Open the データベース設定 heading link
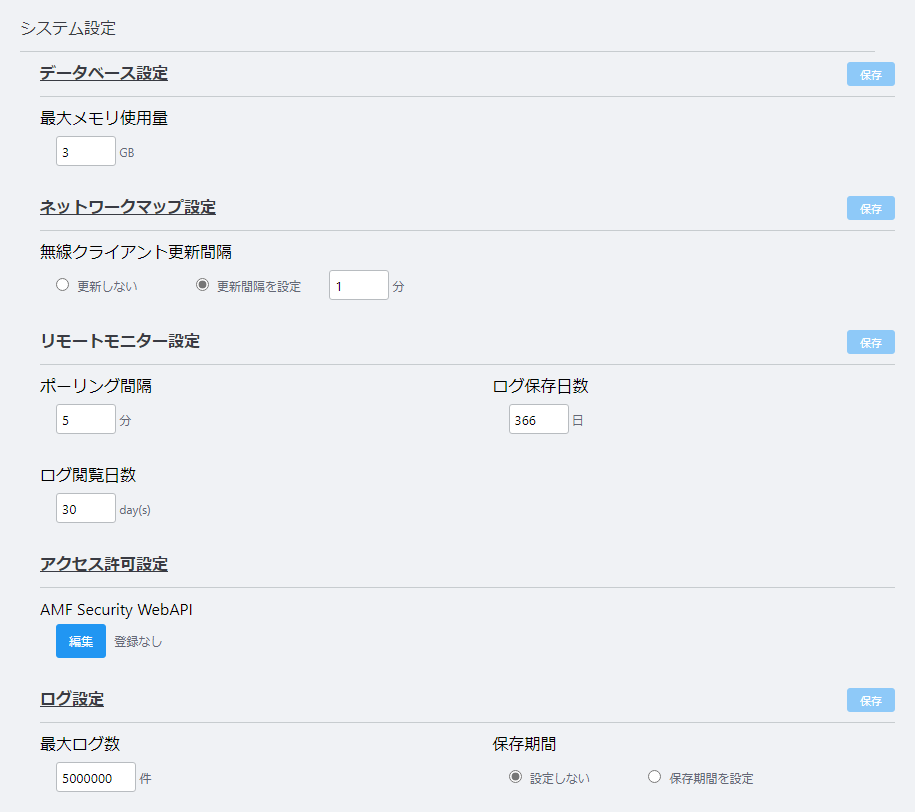Screen dimensions: 915x812 (104, 74)
